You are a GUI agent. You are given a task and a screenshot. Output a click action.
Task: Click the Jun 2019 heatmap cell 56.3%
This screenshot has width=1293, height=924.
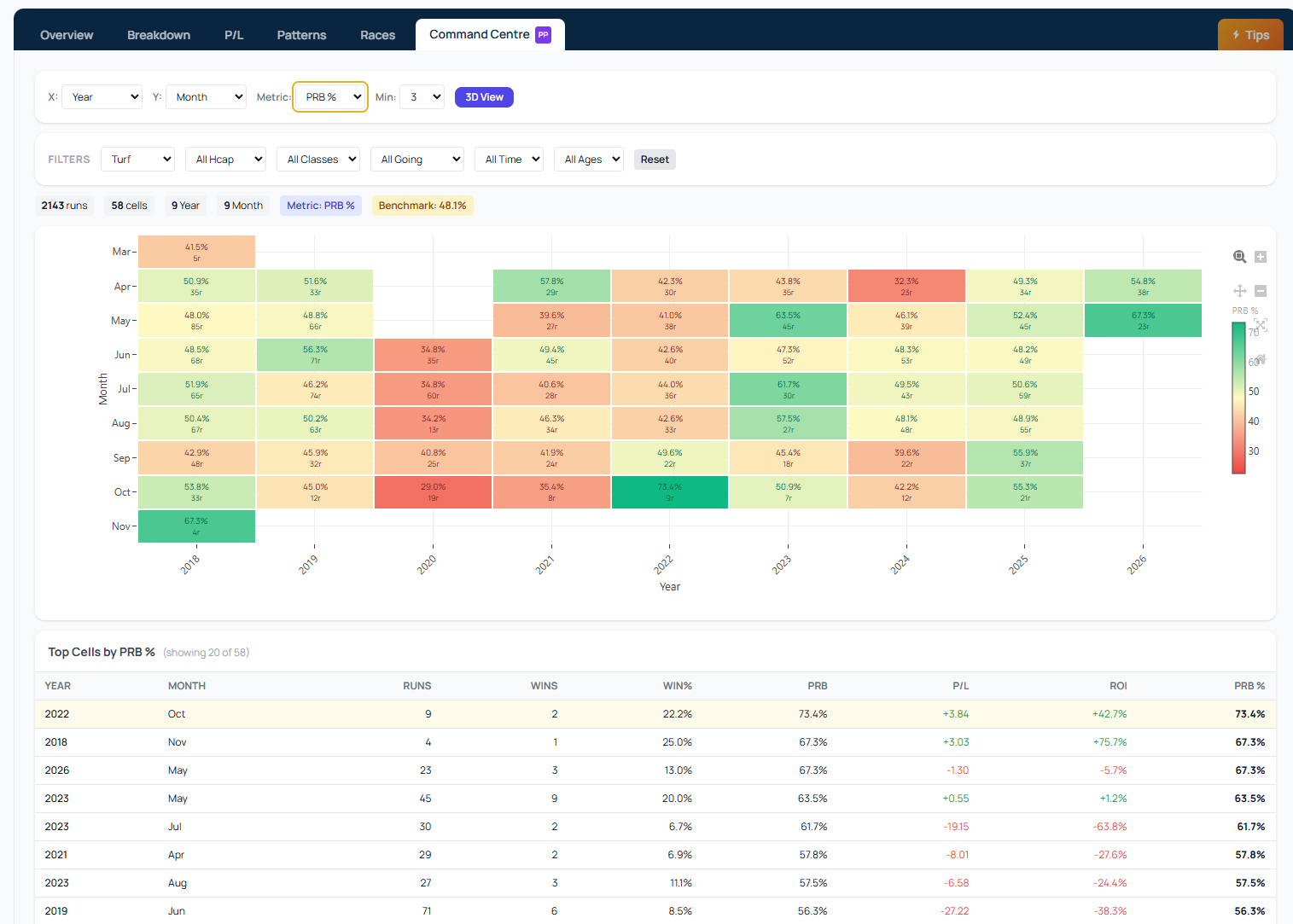pos(315,355)
